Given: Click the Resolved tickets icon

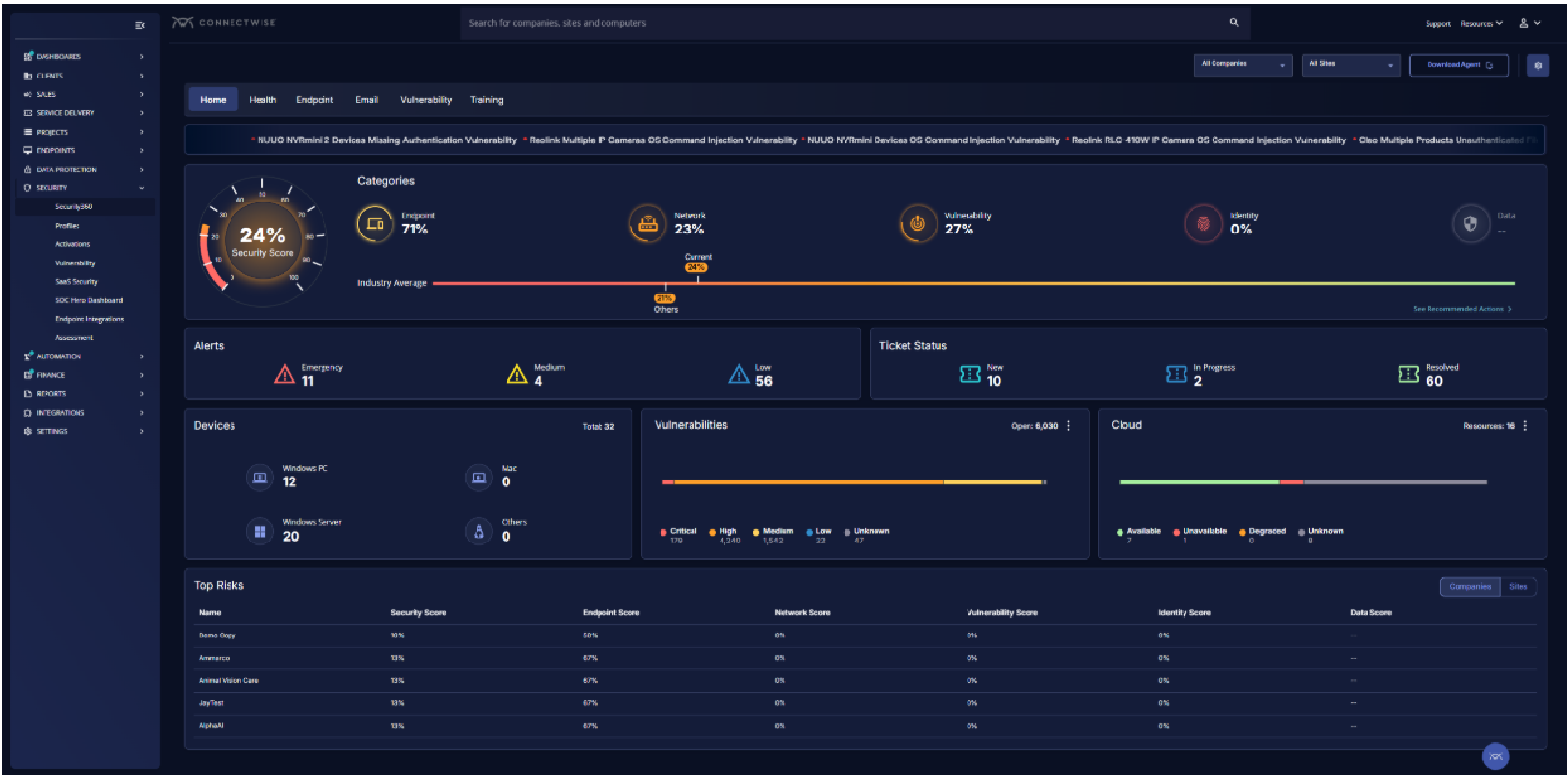Looking at the screenshot, I should coord(1408,375).
